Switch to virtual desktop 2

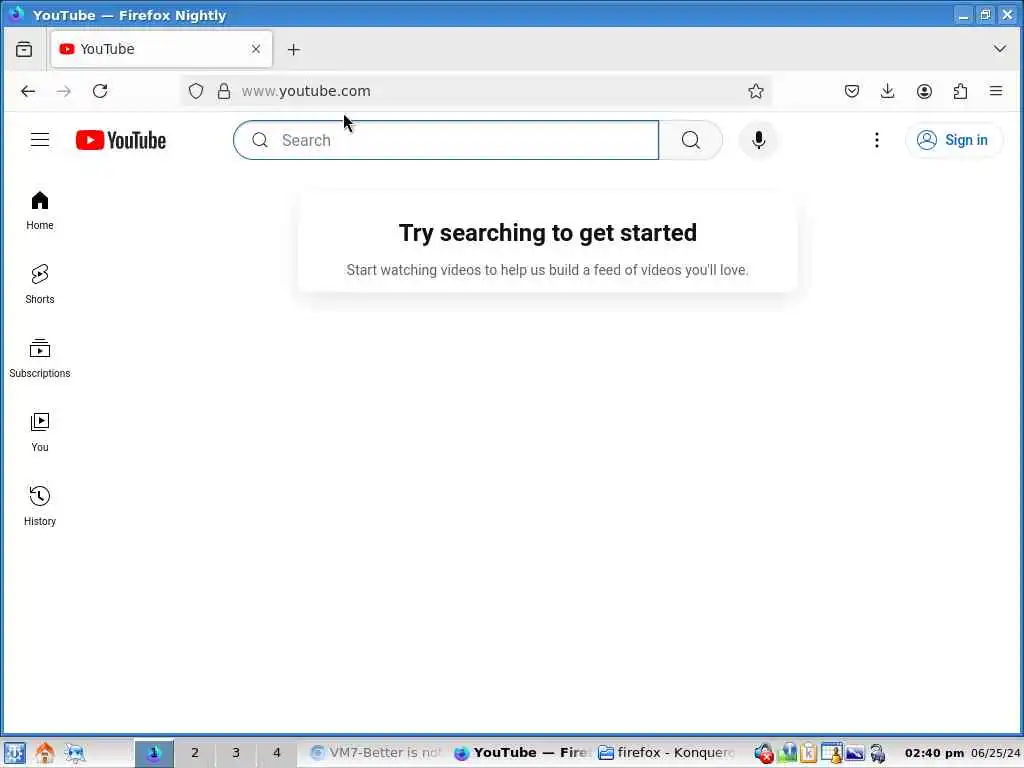click(195, 753)
